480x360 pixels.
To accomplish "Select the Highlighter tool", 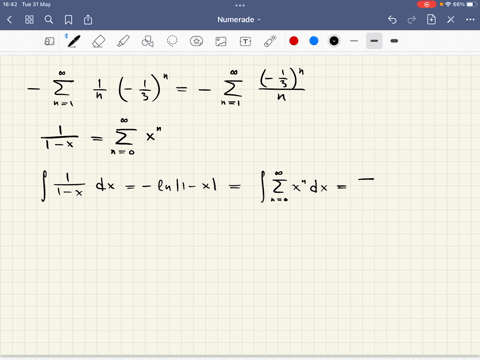I will [x=123, y=41].
